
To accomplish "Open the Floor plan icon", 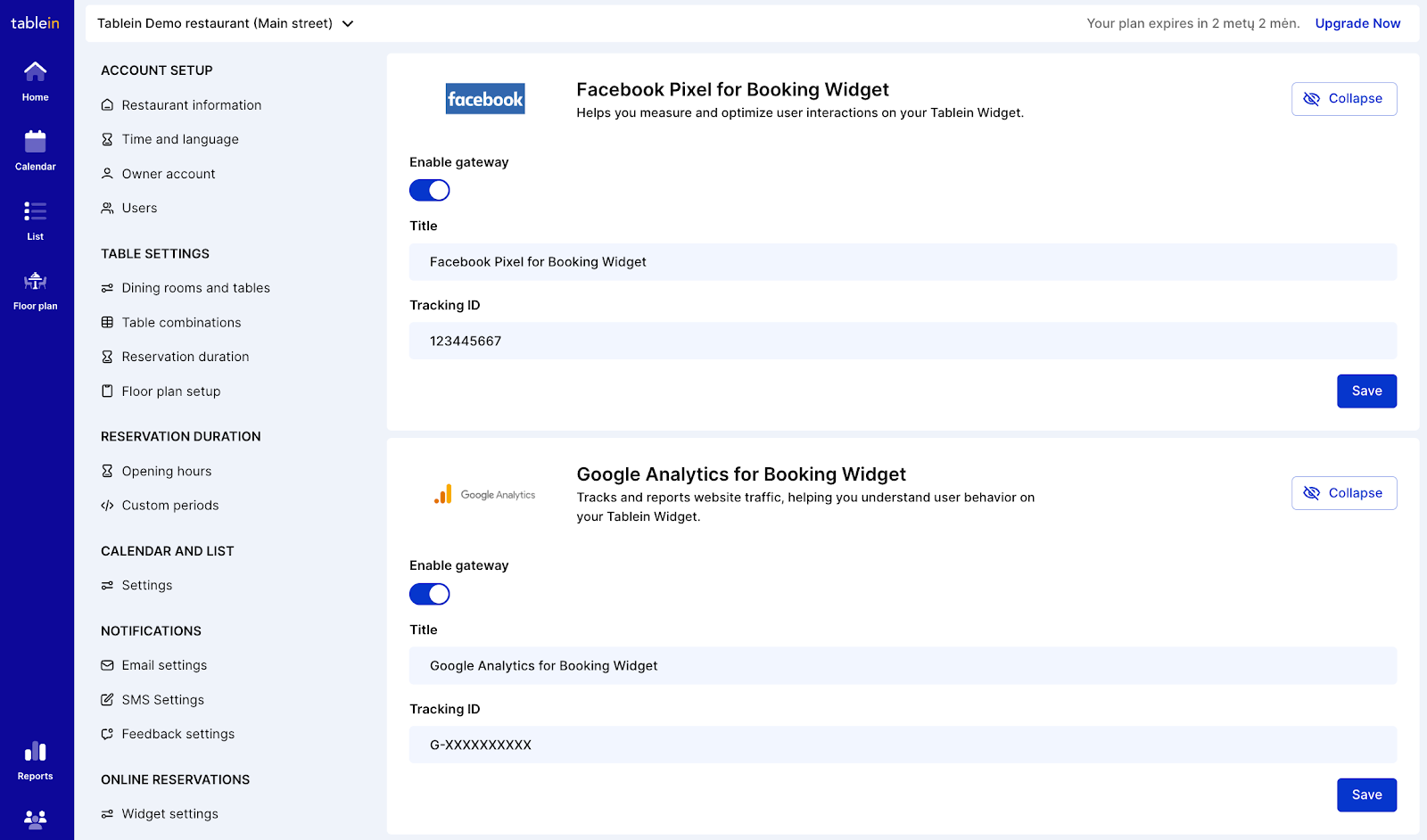I will pyautogui.click(x=36, y=281).
